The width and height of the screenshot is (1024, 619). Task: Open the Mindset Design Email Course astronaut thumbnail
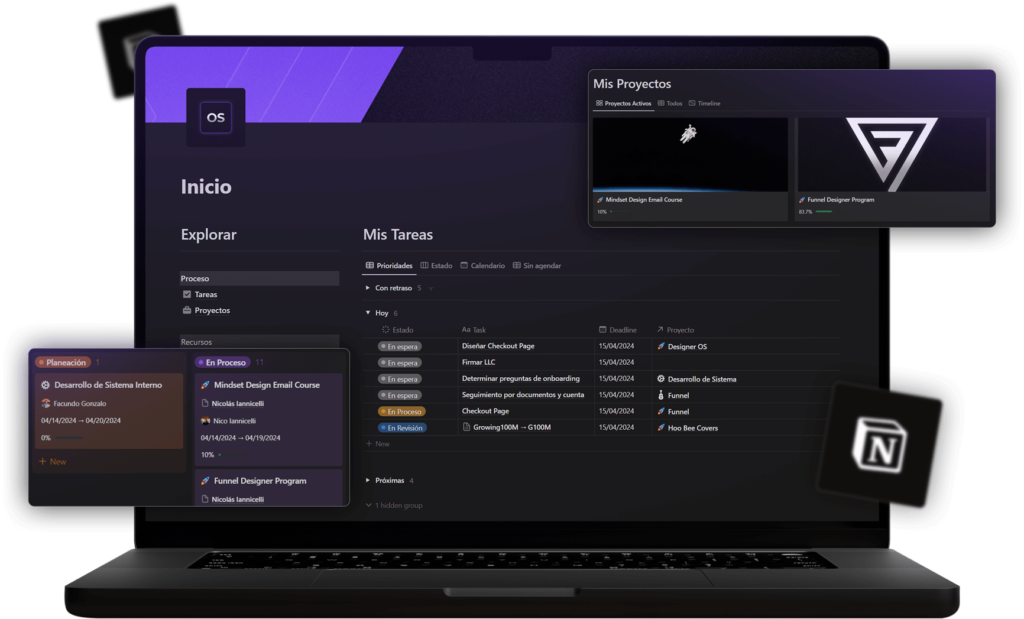click(x=690, y=154)
